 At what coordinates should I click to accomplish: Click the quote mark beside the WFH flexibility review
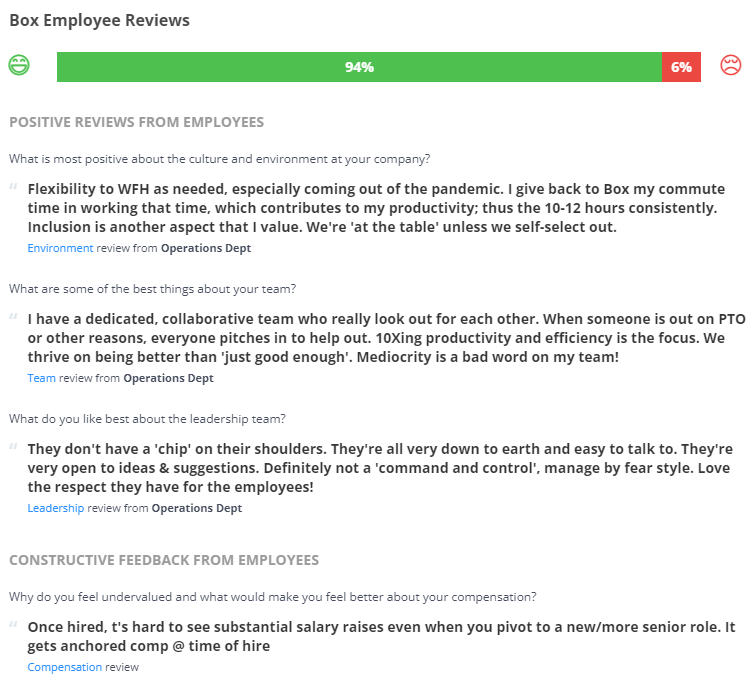tap(13, 187)
